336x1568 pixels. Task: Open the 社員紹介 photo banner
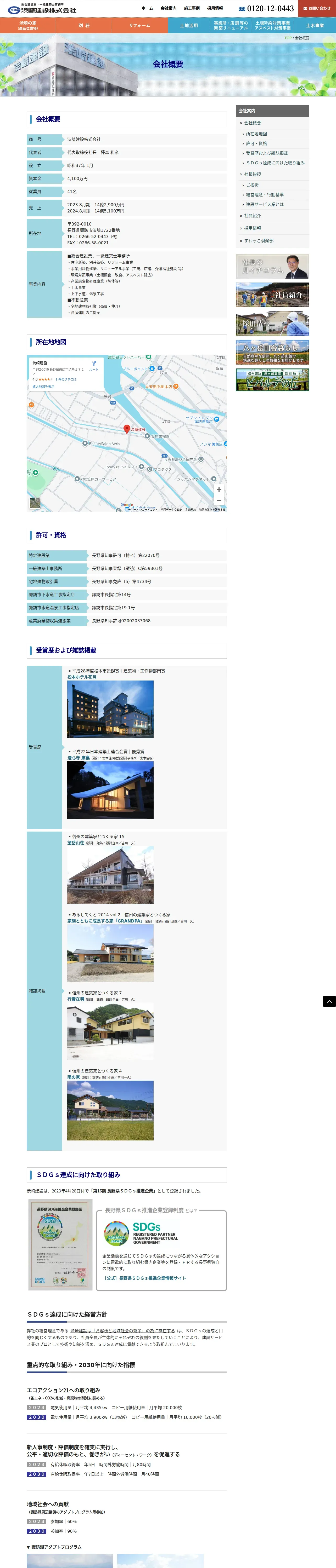pyautogui.click(x=273, y=295)
